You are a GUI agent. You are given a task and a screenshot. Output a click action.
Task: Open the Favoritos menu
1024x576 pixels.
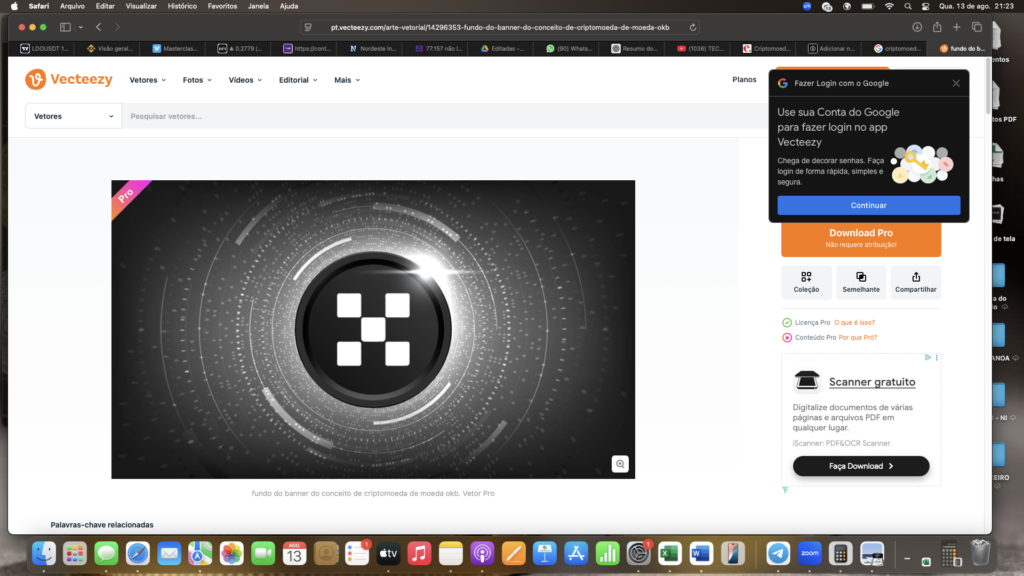coord(222,7)
